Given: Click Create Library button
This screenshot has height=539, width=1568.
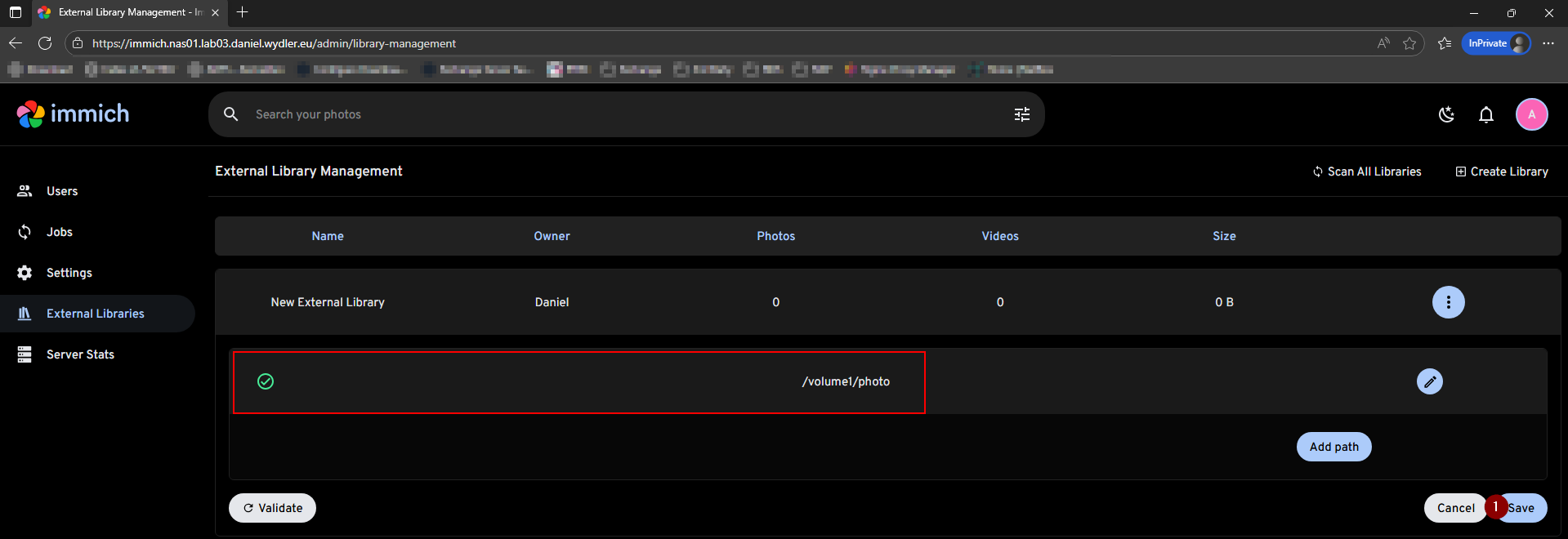Looking at the screenshot, I should (x=1502, y=171).
